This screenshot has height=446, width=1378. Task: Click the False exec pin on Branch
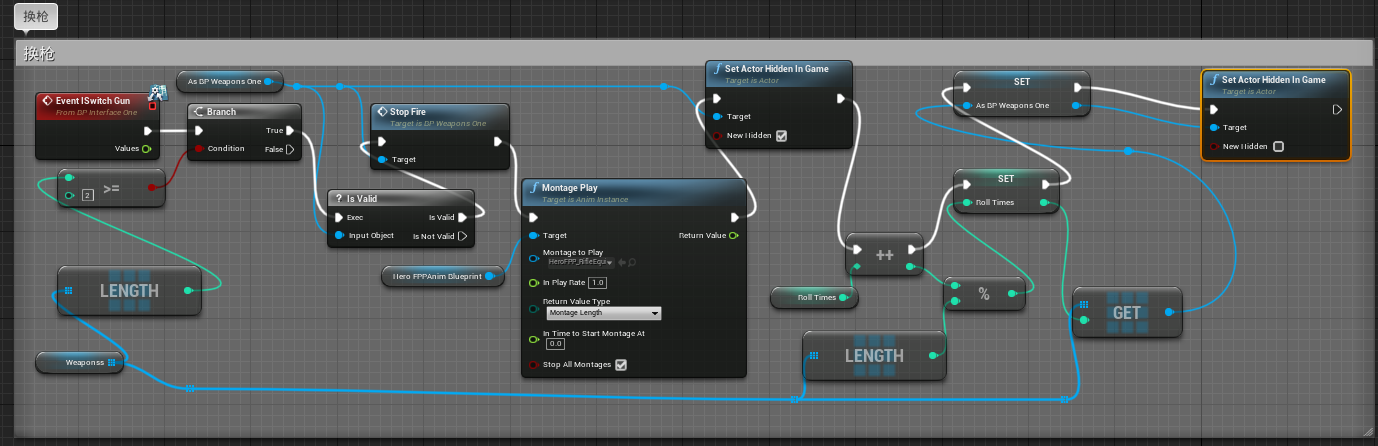(x=291, y=149)
